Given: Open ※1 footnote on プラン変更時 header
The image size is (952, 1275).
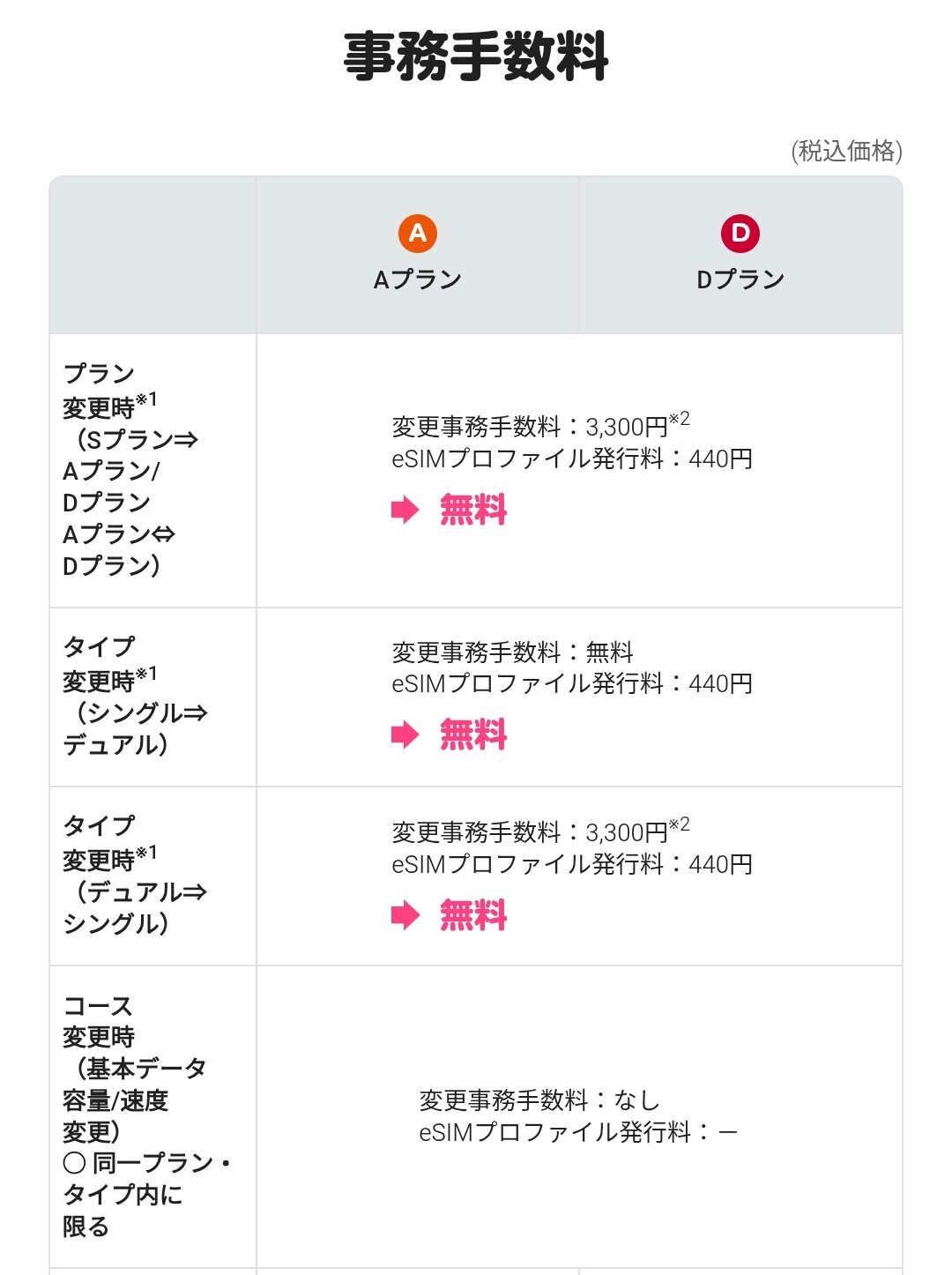Looking at the screenshot, I should click(x=146, y=400).
